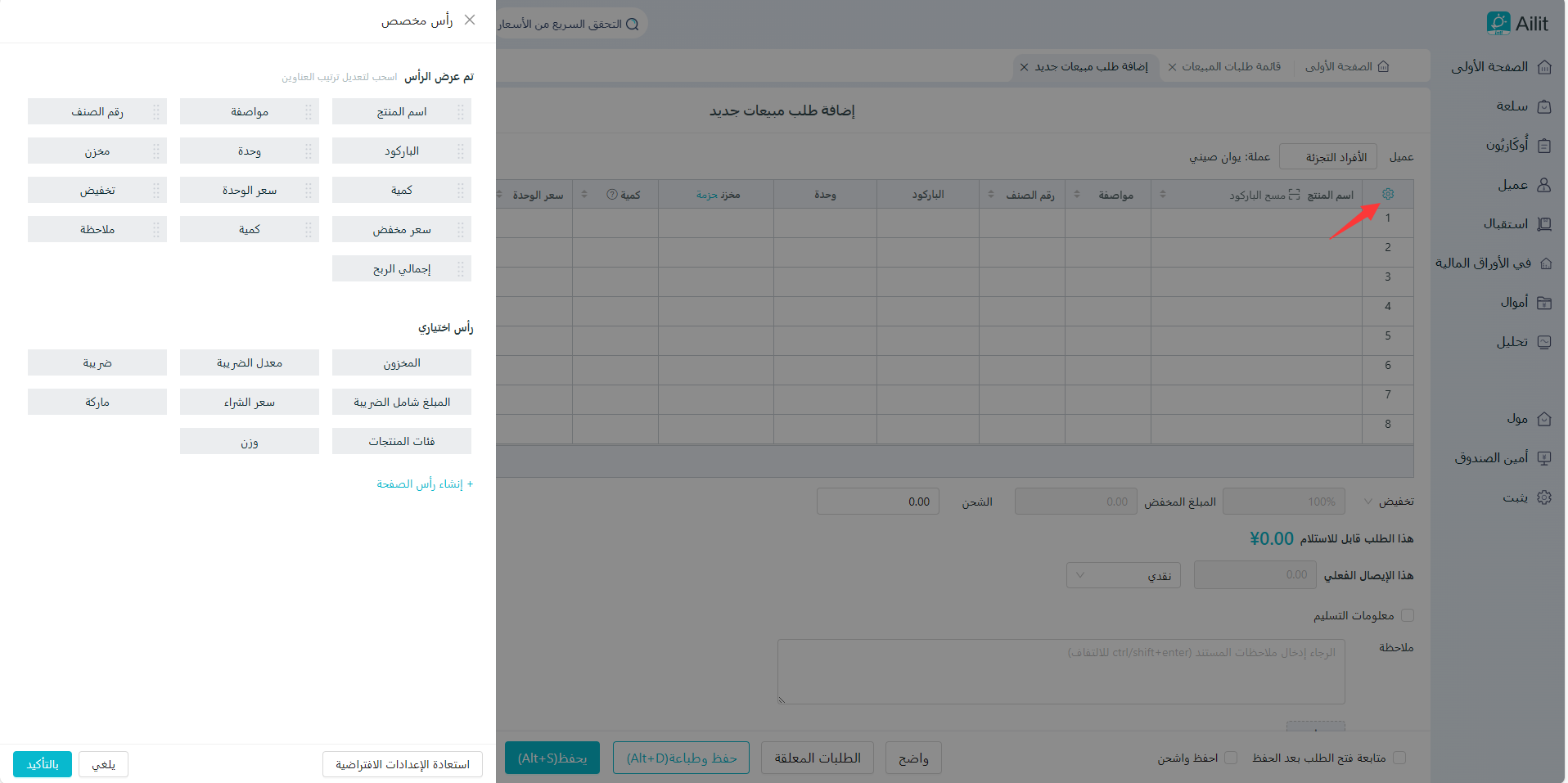
Task: Open عميل customer icon in sidebar
Action: [1544, 185]
